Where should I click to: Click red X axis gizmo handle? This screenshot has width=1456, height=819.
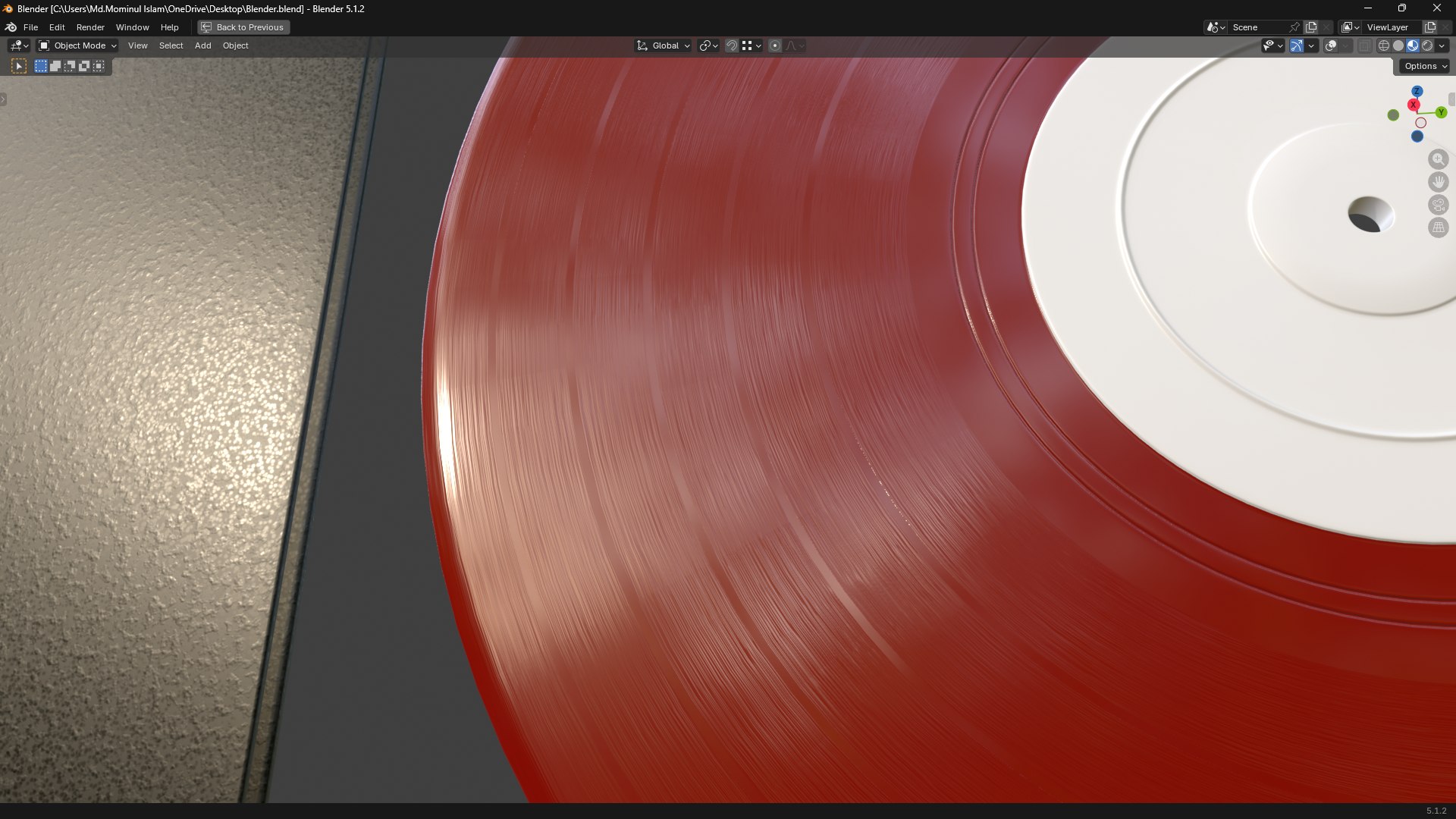[1414, 105]
